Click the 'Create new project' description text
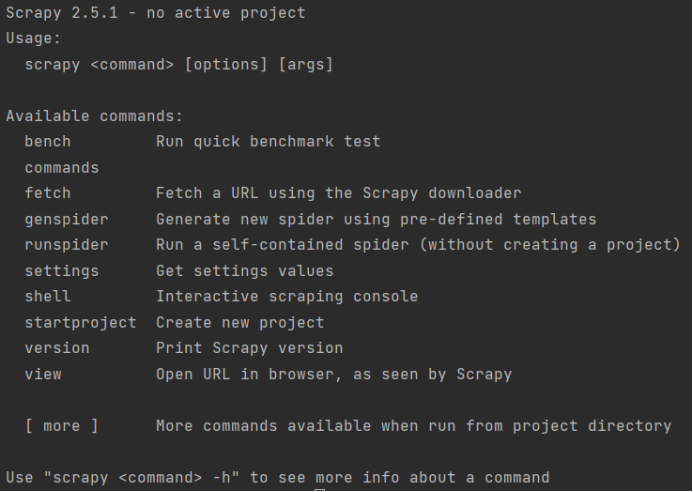 click(240, 323)
